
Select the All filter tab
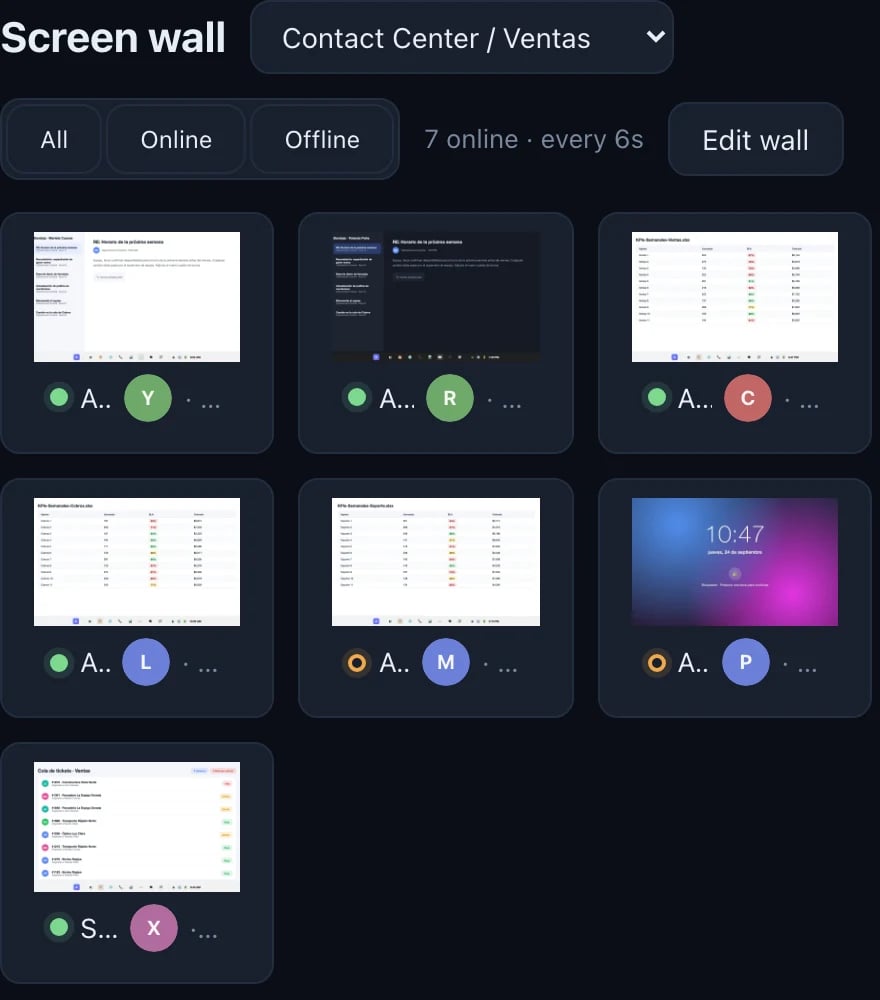click(x=54, y=140)
